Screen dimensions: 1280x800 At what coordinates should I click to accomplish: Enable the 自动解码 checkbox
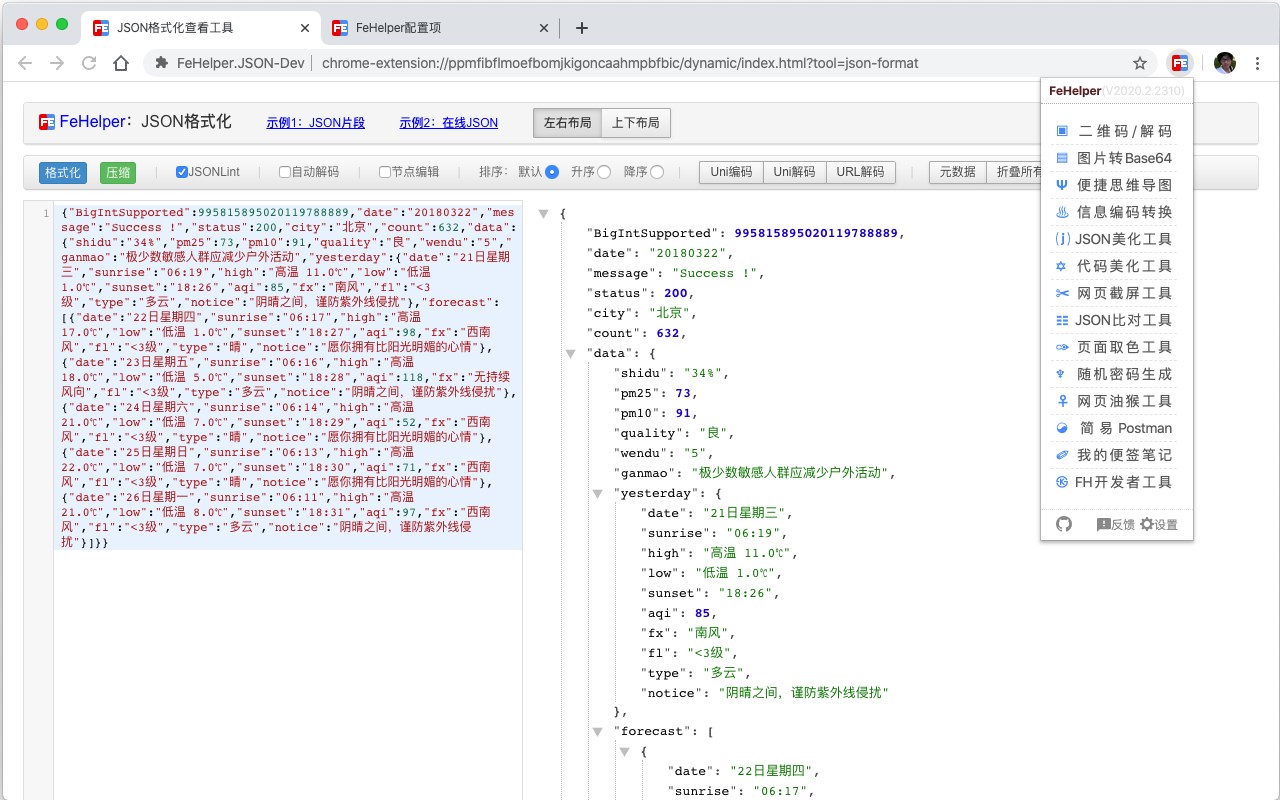[285, 172]
